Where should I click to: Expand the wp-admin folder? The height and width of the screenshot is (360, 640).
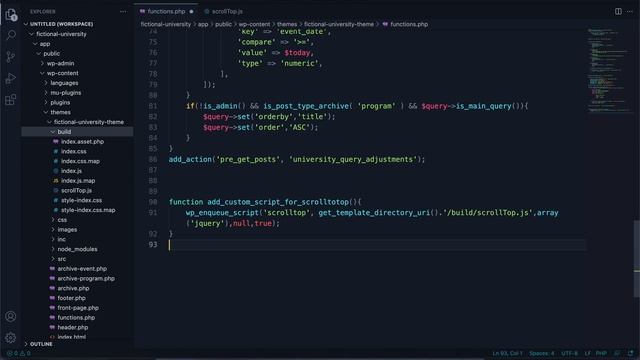coord(60,63)
